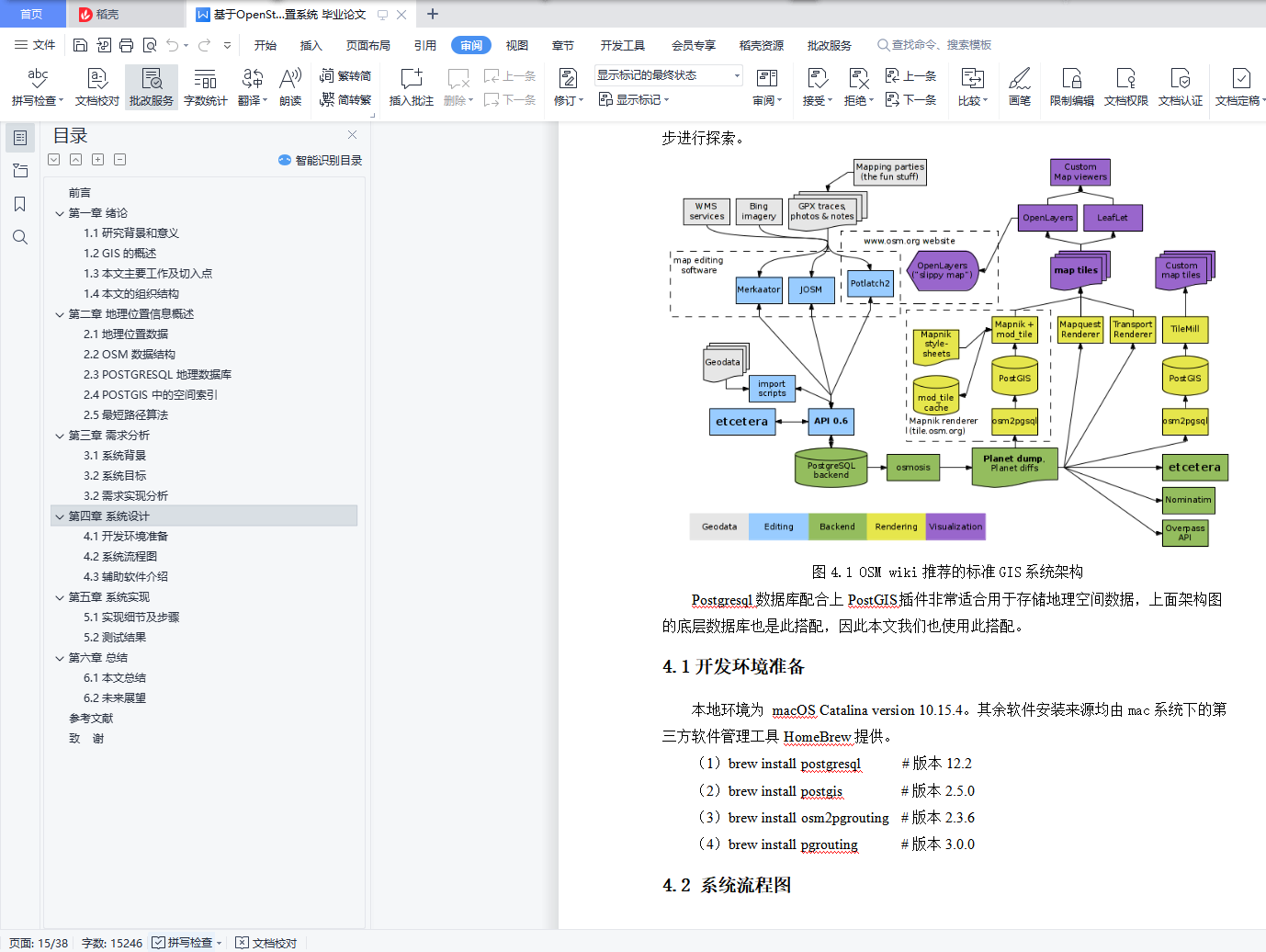Click the command search box (查找命令)
The image size is (1266, 952).
coord(934,45)
